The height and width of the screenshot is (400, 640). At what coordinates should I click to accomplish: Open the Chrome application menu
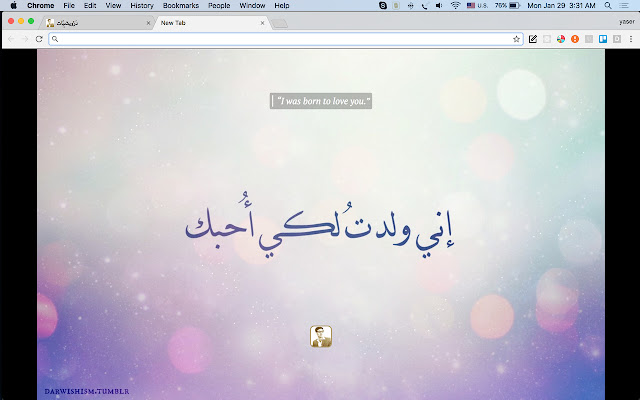coord(40,5)
